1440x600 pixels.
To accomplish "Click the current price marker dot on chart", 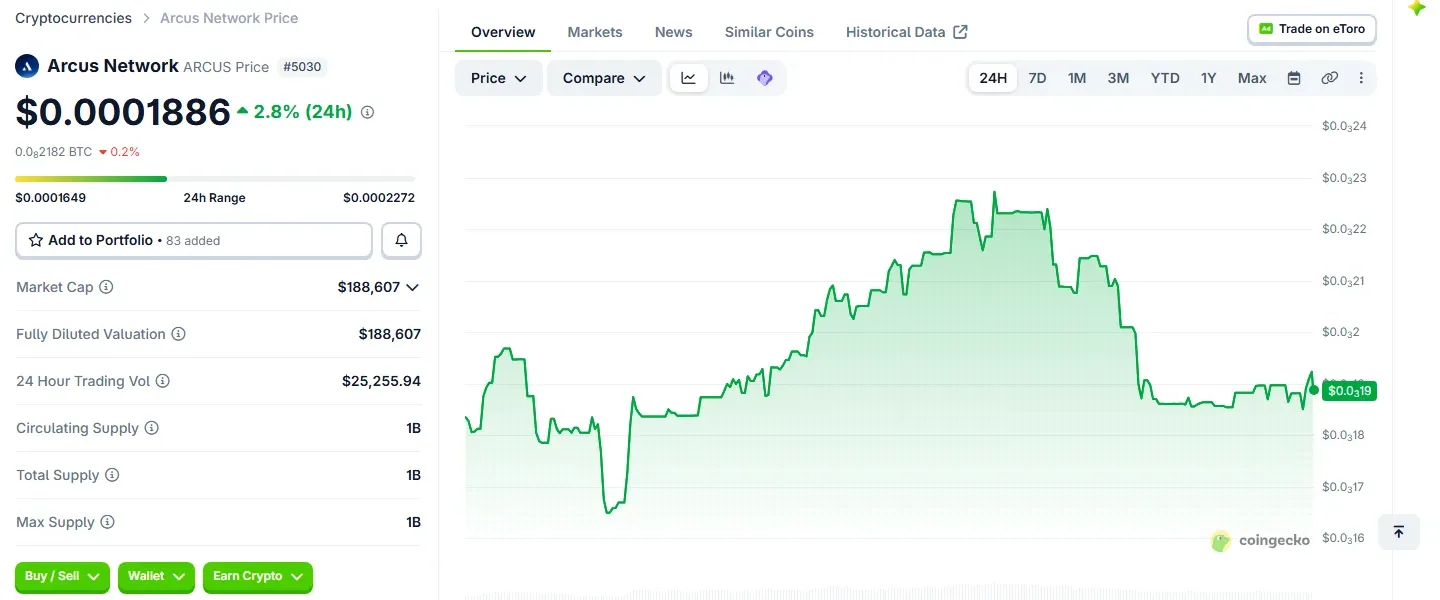I will [x=1314, y=390].
